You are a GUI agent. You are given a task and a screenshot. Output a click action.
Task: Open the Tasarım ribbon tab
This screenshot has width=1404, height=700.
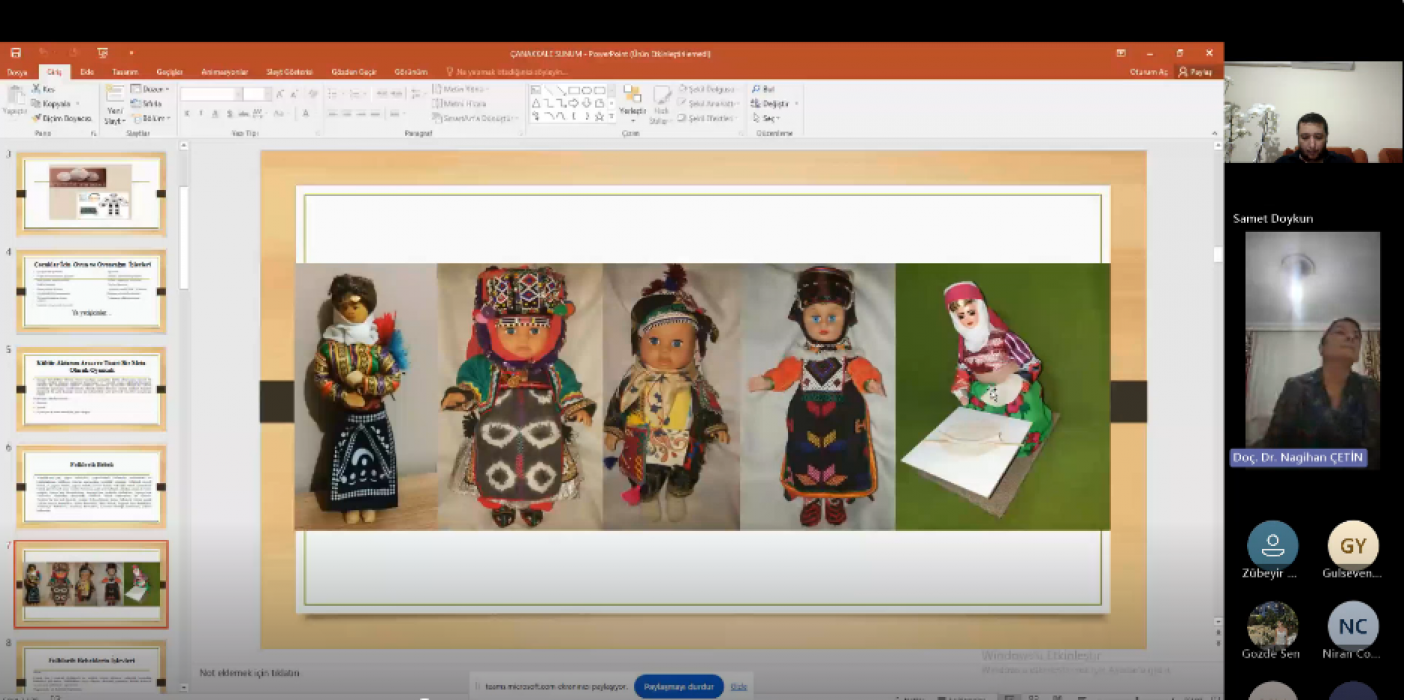point(125,72)
